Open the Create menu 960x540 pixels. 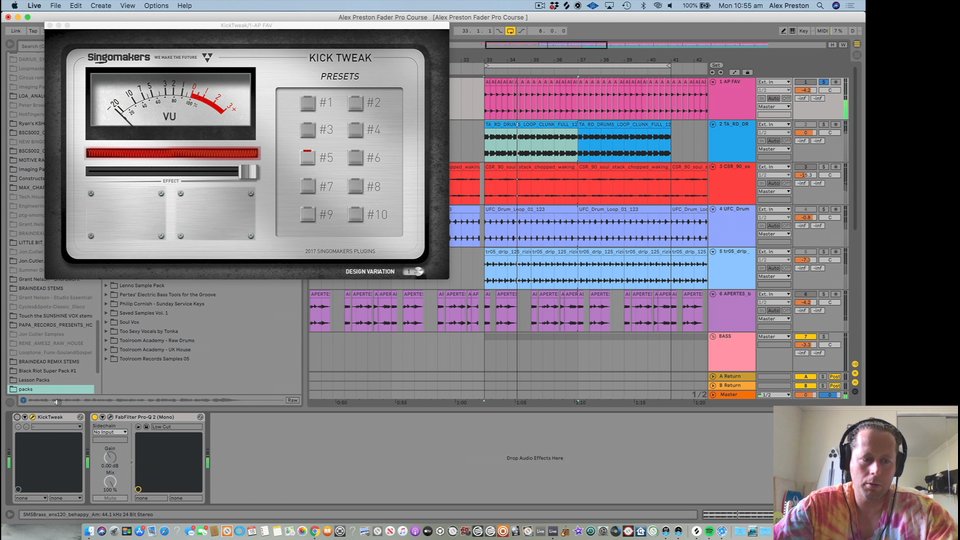pos(101,6)
